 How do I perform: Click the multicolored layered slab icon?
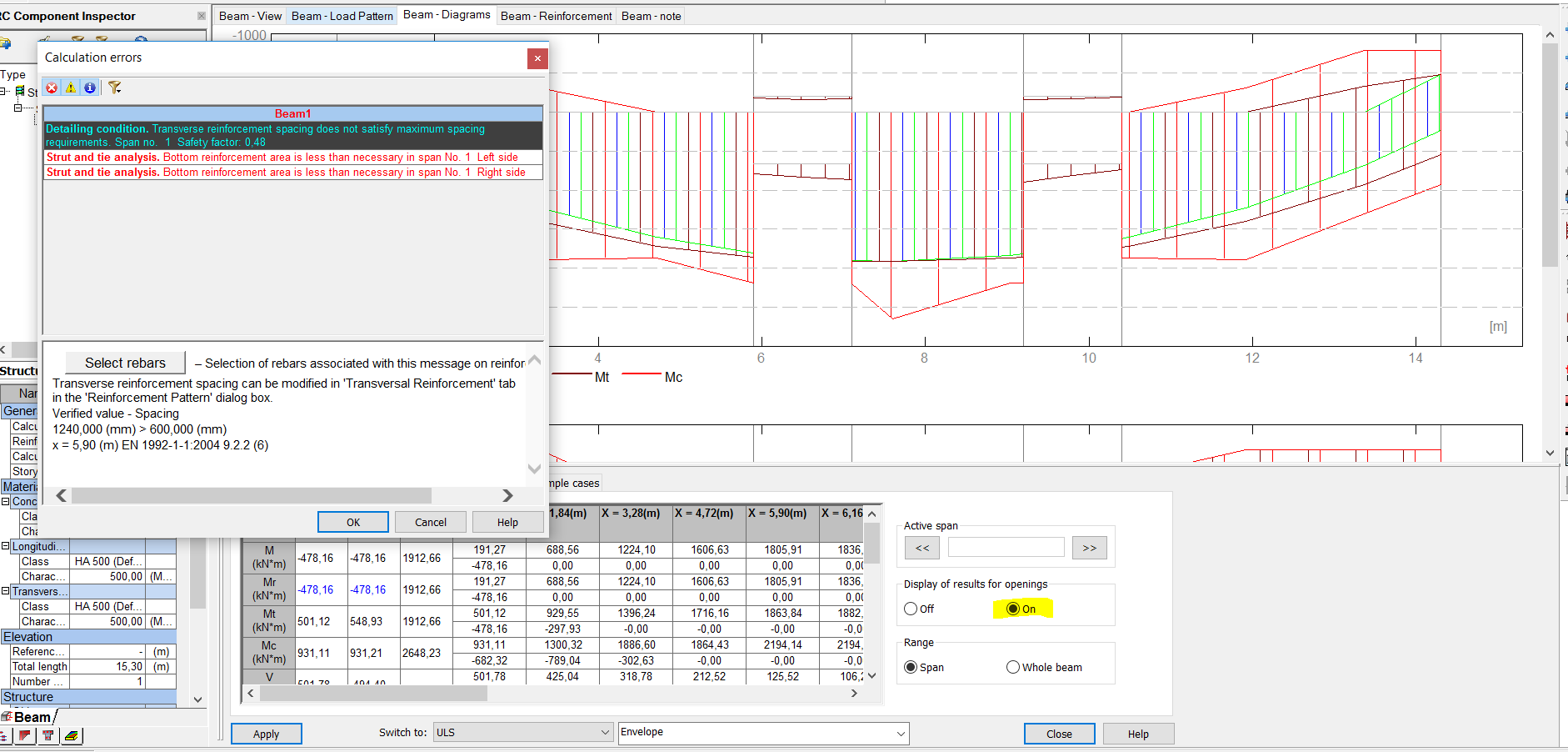(x=72, y=735)
